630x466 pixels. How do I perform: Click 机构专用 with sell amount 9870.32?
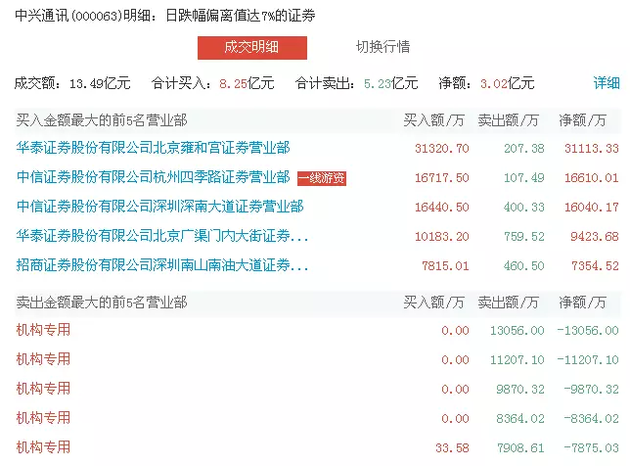[44, 388]
